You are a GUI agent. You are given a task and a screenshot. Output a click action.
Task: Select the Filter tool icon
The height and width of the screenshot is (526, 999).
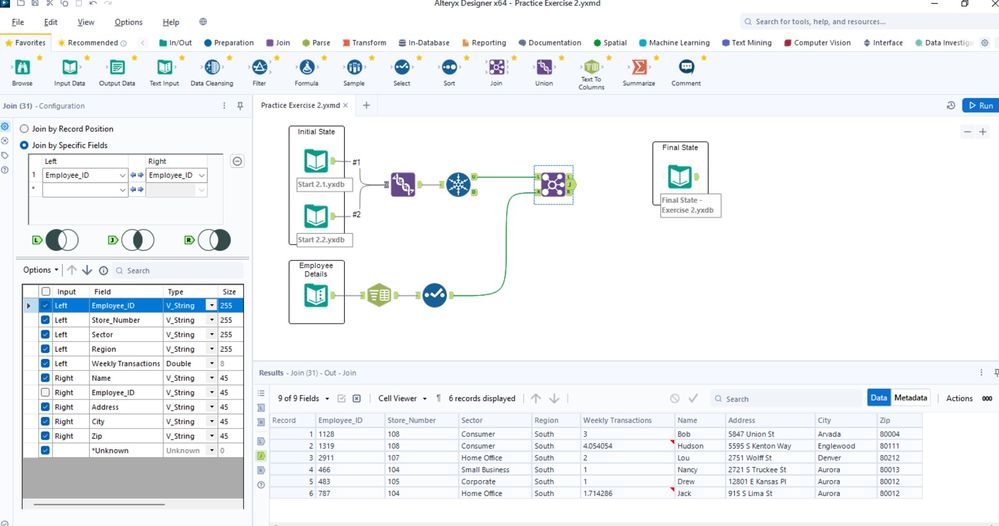click(x=259, y=66)
